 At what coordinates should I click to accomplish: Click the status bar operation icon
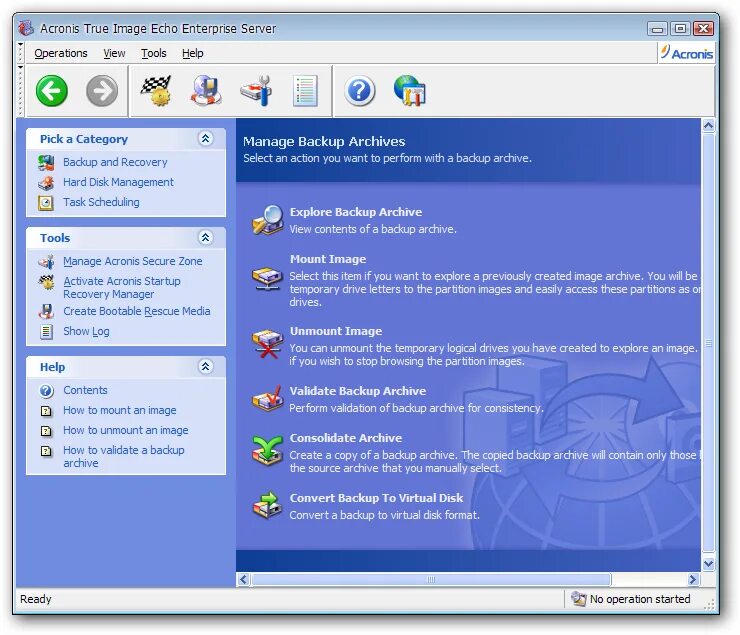point(578,599)
